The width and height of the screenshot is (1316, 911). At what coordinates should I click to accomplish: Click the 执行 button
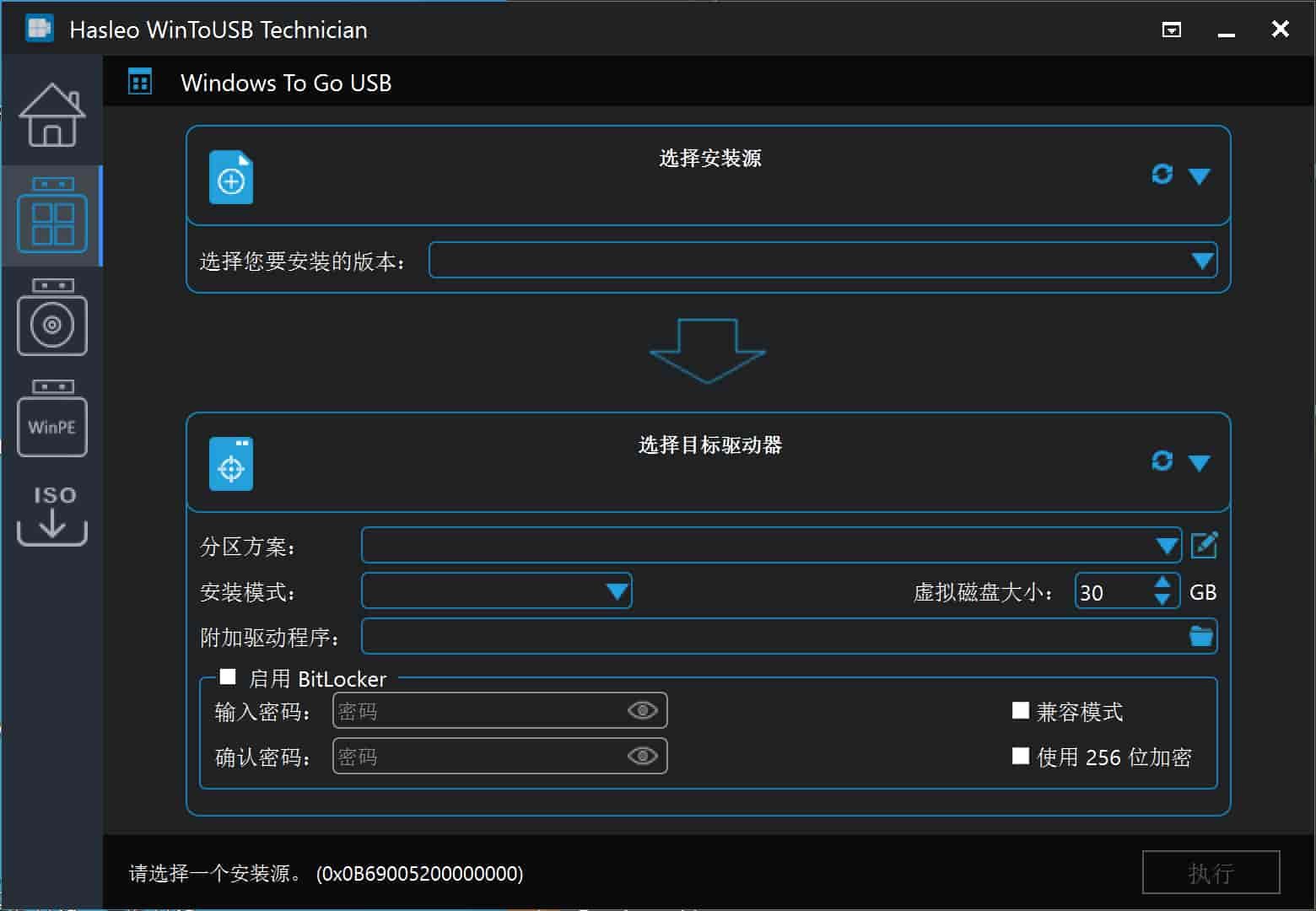(x=1211, y=872)
